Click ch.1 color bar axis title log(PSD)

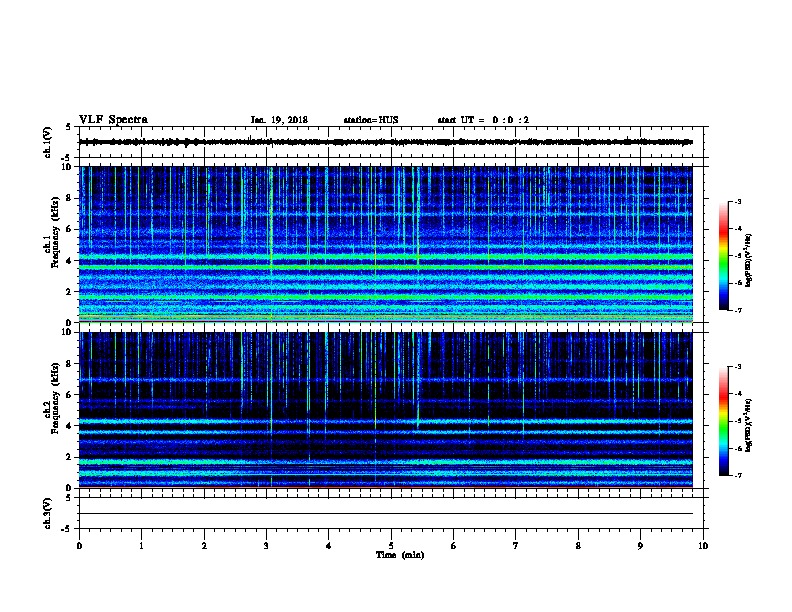[x=748, y=260]
